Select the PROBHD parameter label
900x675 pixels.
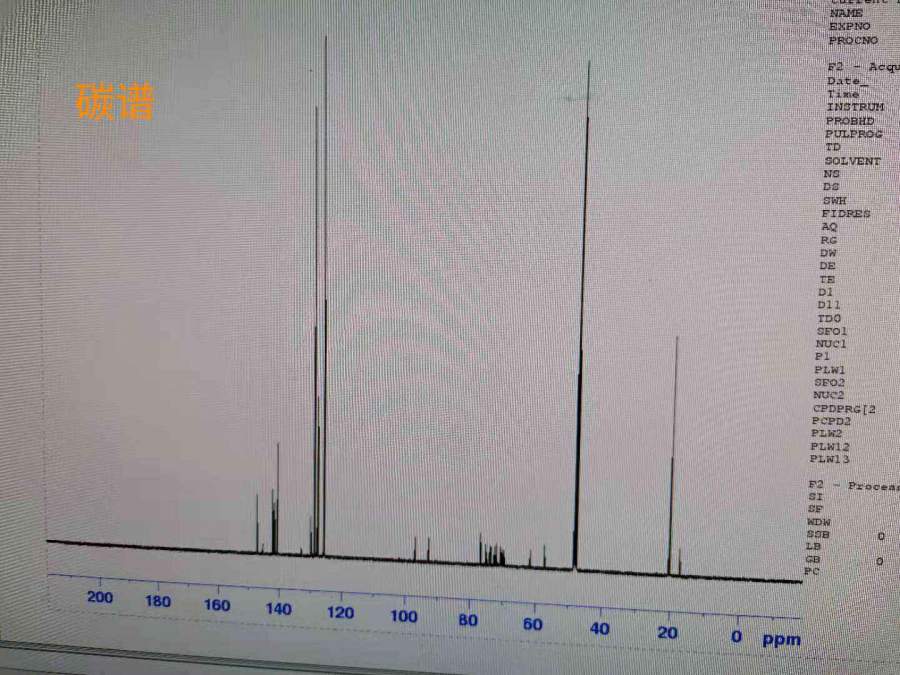(851, 121)
